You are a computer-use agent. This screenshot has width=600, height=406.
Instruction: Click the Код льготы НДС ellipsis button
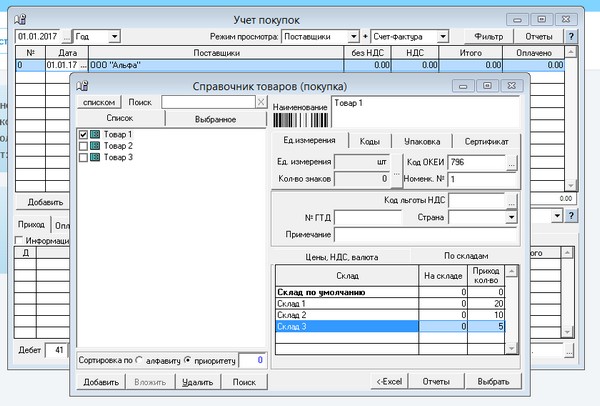(x=511, y=200)
